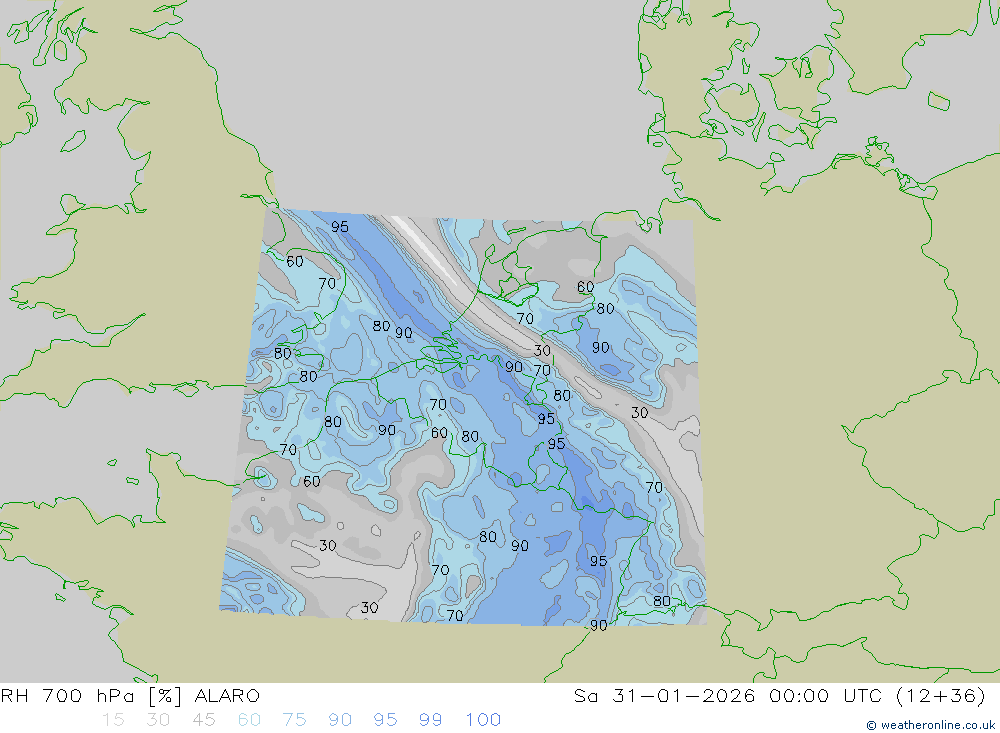Screen dimensions: 1000x733
Task: Click legend value 45
Action: (203, 720)
